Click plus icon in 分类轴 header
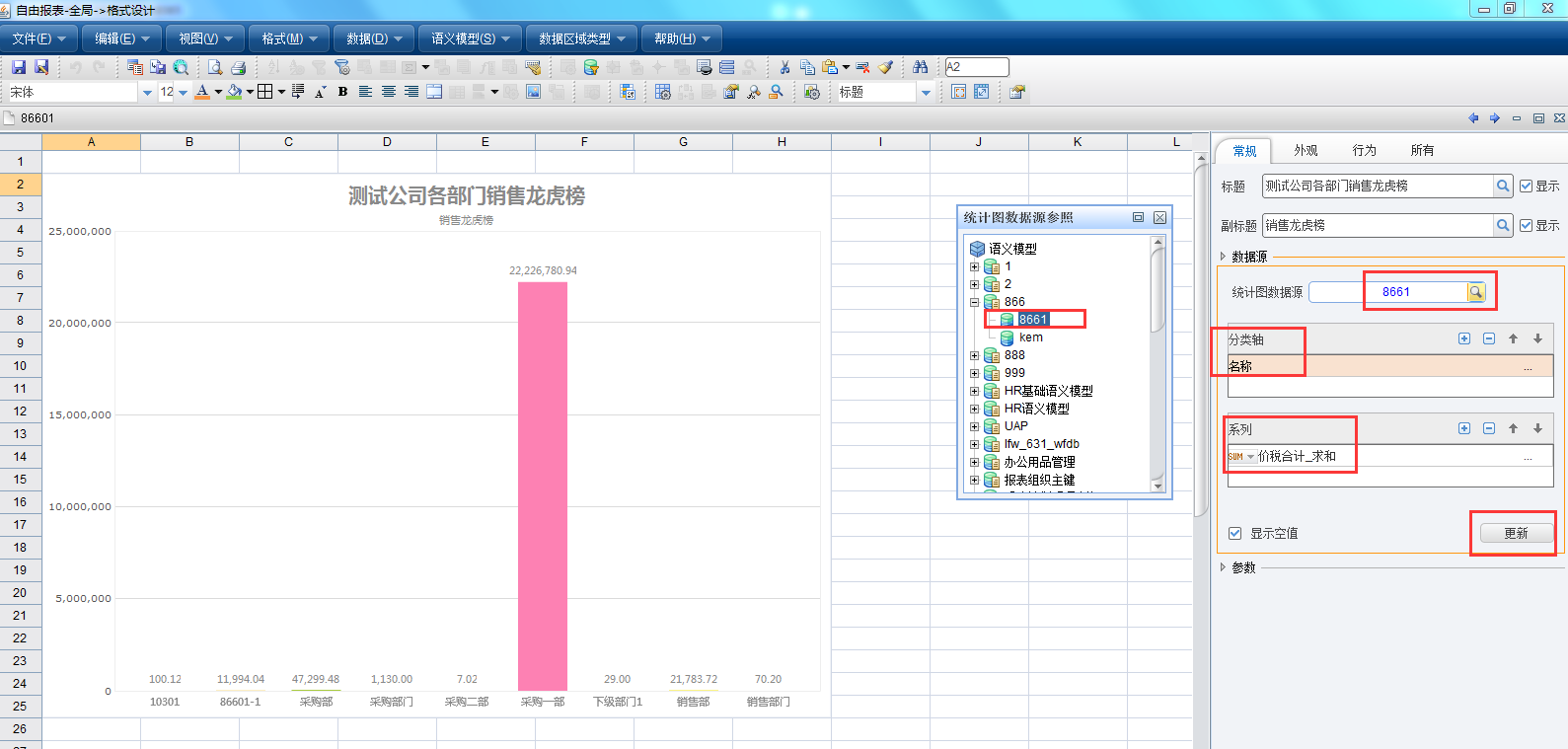 [1464, 338]
